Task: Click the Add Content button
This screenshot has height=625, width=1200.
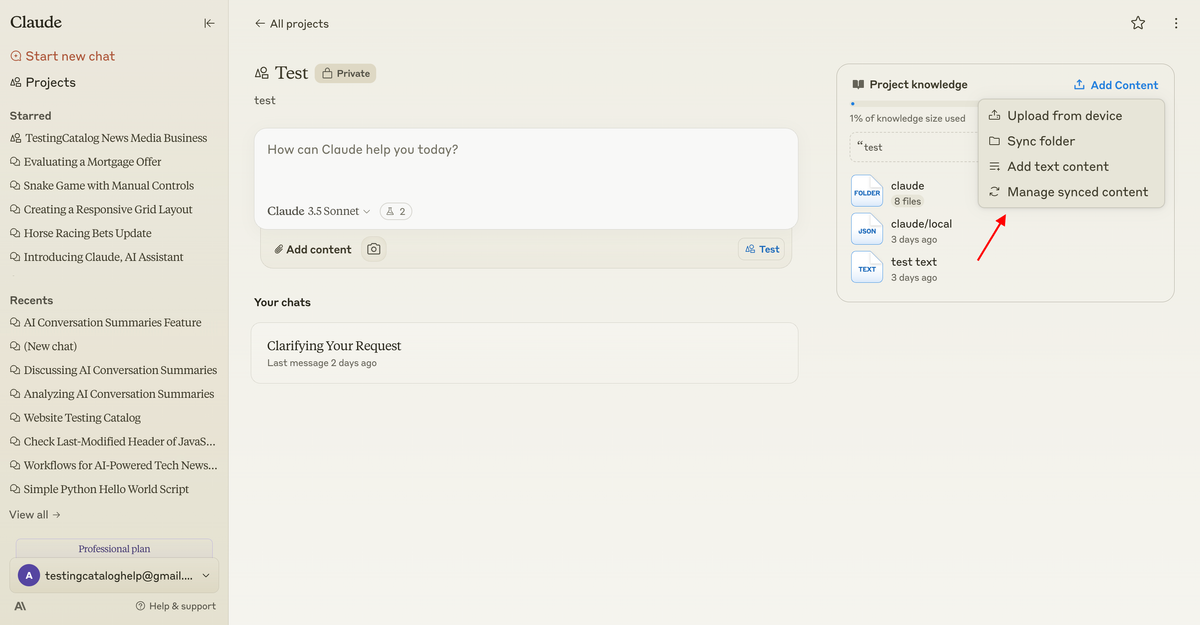Action: coord(1116,84)
